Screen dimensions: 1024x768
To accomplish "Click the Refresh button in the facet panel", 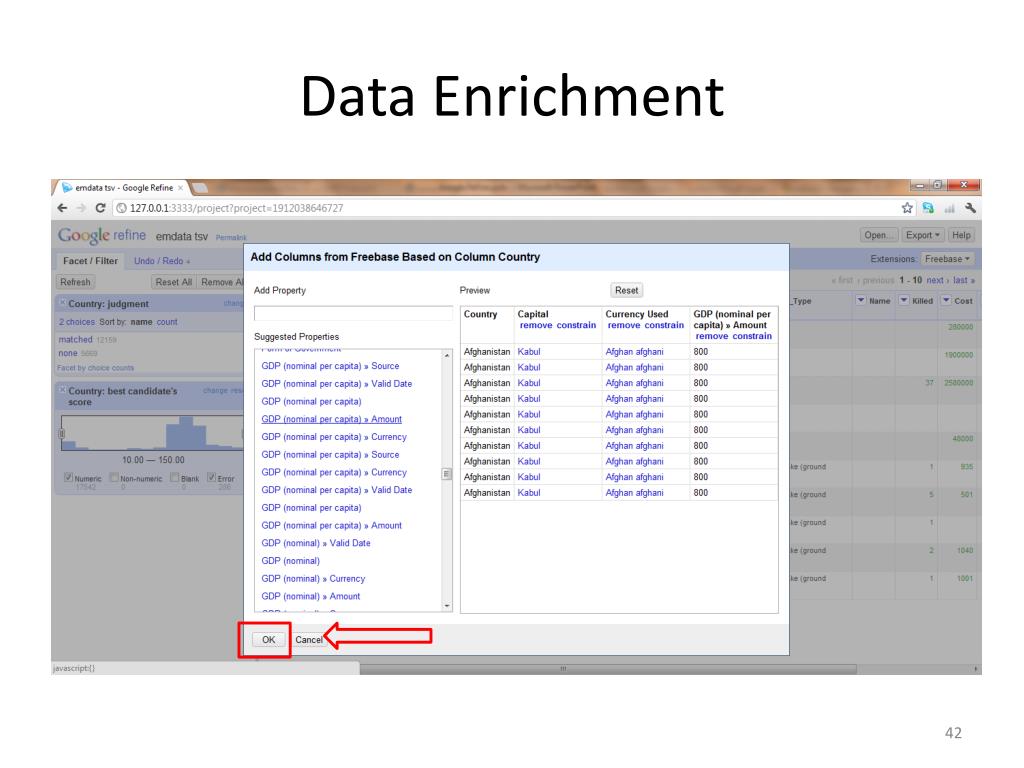I will point(76,282).
